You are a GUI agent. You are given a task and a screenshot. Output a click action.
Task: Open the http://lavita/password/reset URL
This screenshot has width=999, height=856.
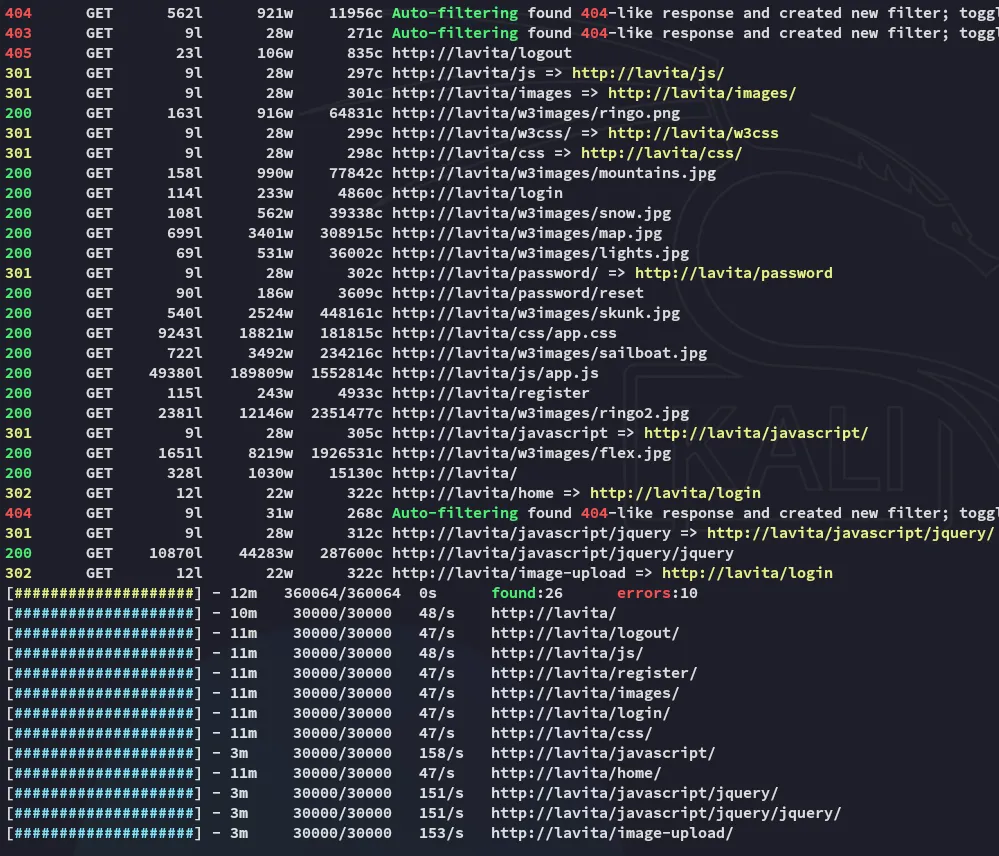[518, 293]
